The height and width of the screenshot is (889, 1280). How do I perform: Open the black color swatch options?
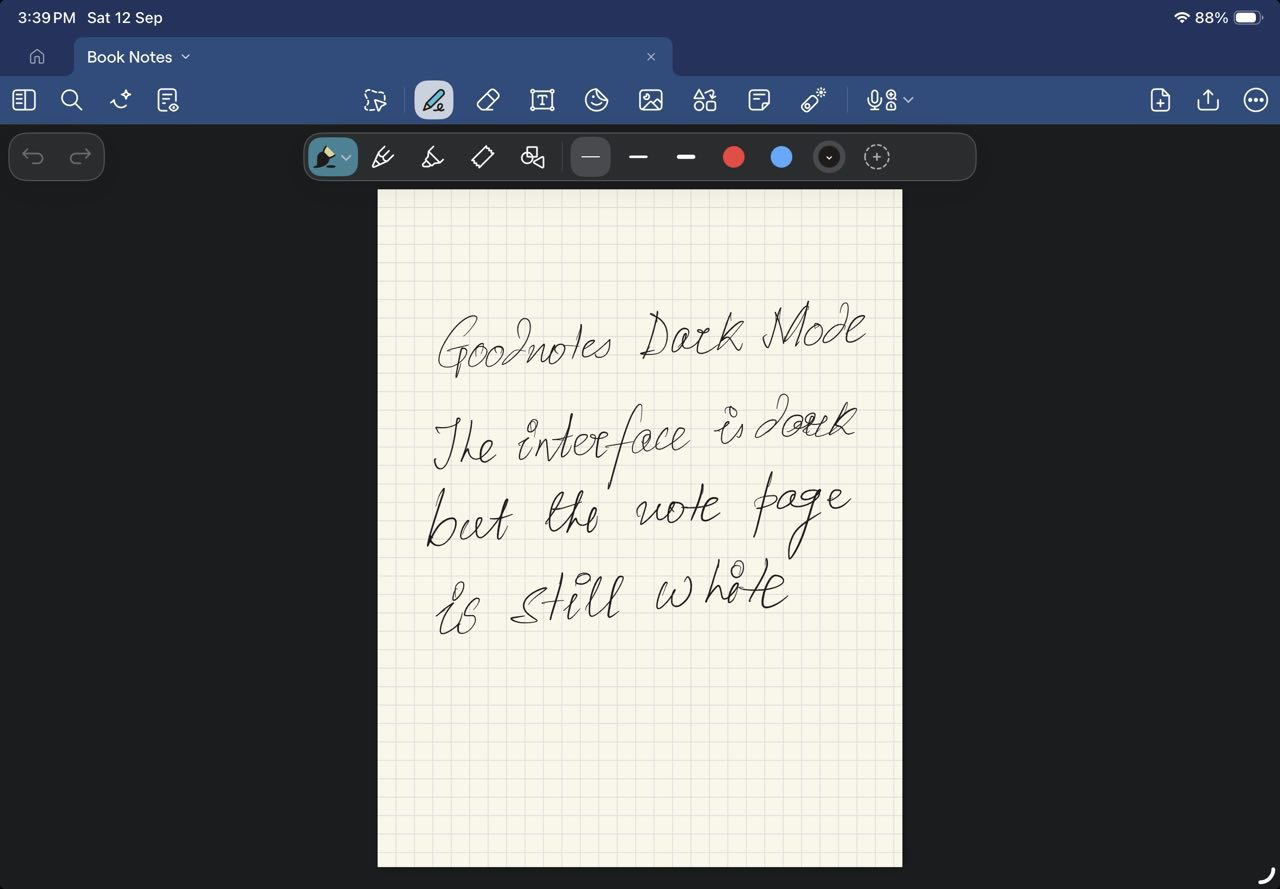pyautogui.click(x=829, y=157)
